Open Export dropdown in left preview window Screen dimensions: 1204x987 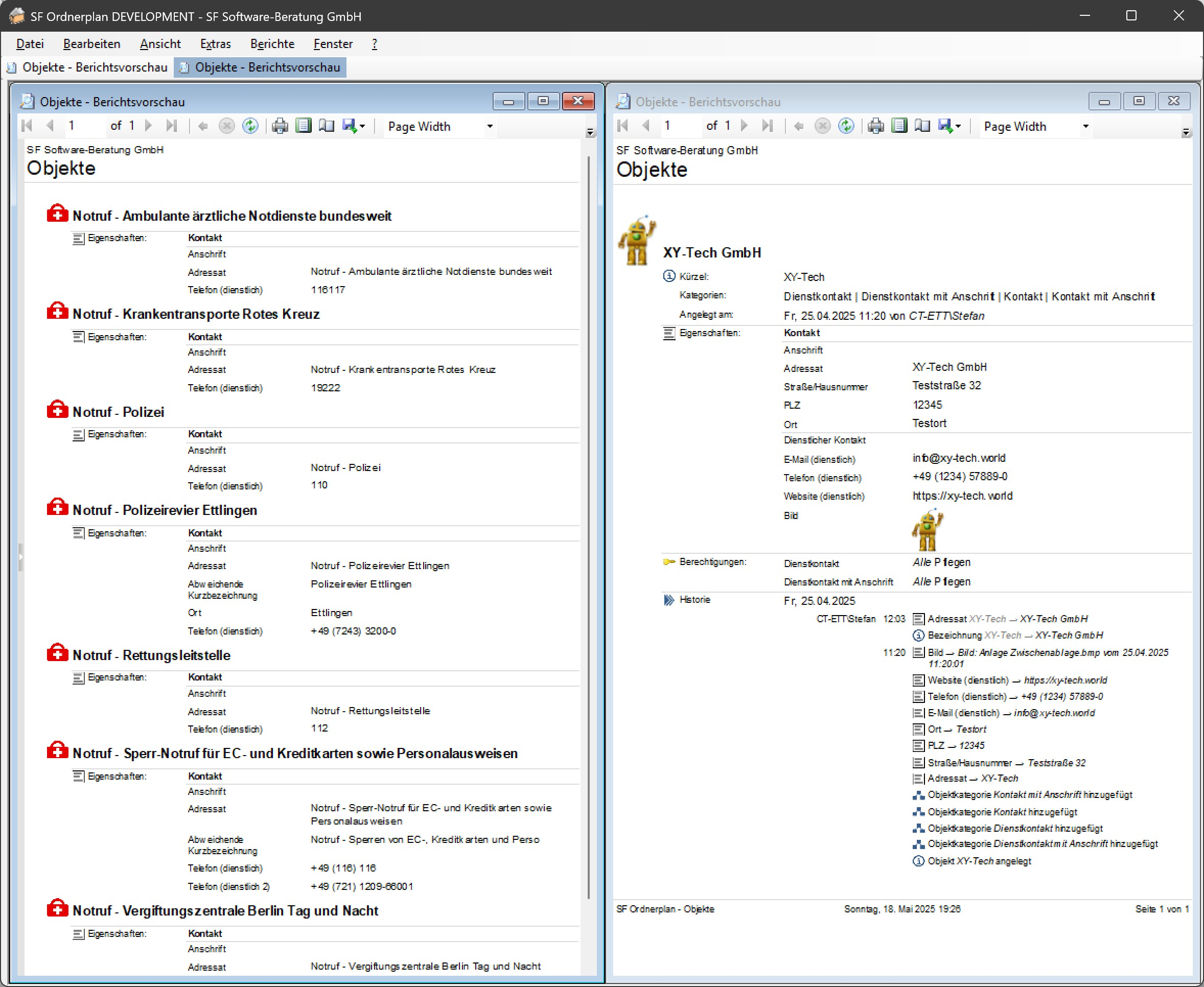[354, 126]
